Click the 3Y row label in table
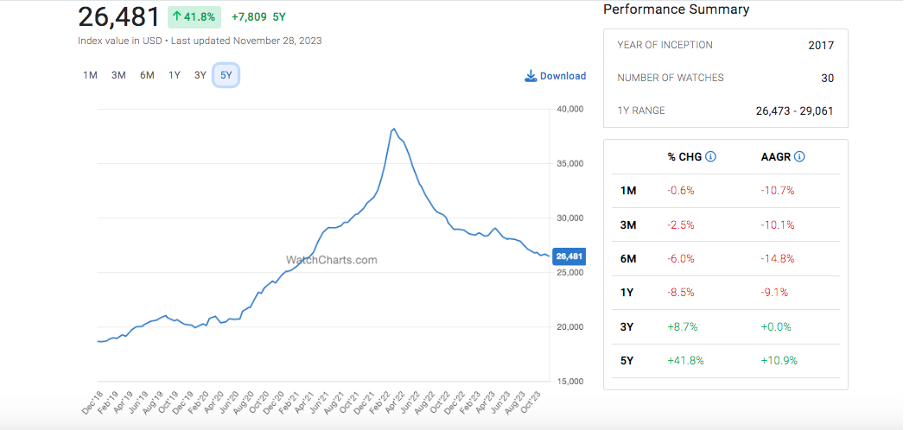Screen dimensions: 904x430 click(627, 327)
